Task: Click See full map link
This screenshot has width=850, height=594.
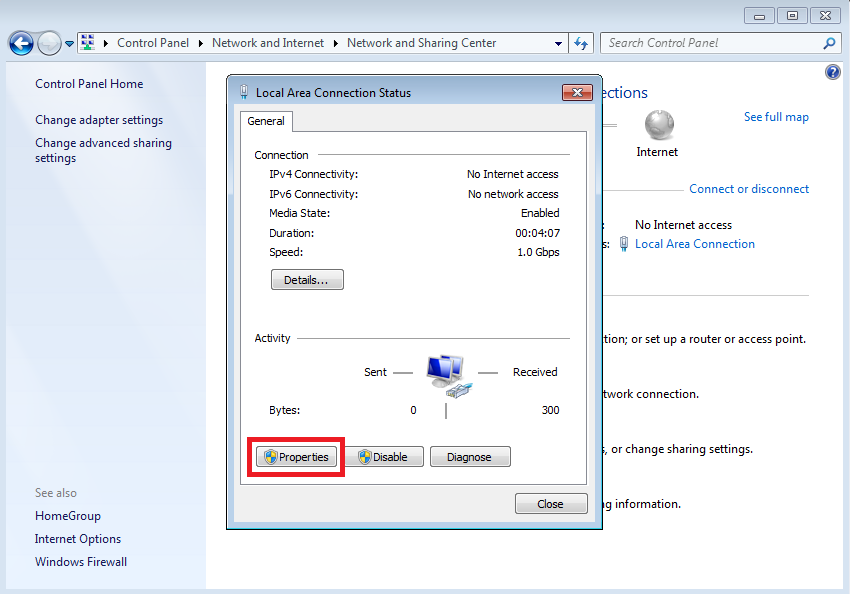Action: 776,117
